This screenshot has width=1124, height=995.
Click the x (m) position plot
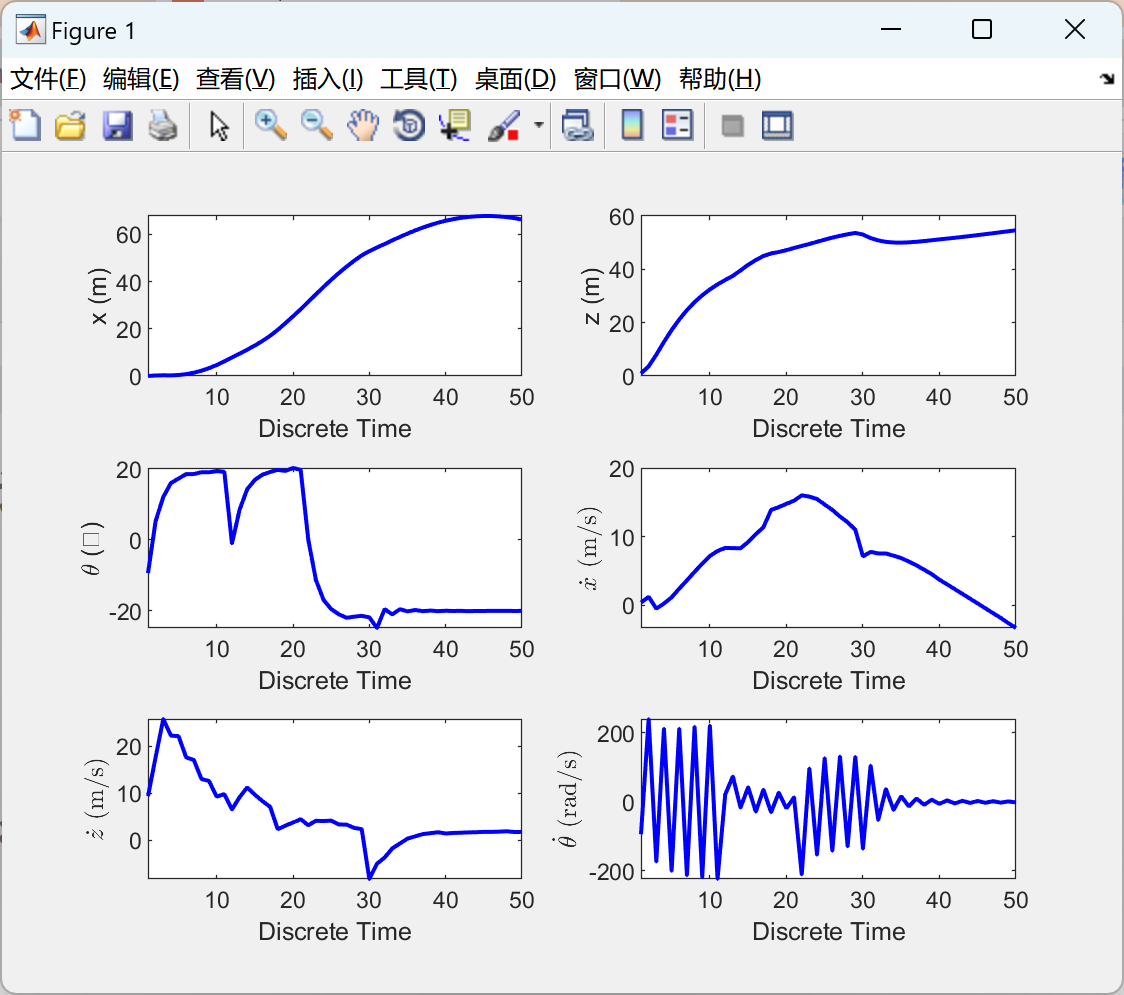click(335, 295)
